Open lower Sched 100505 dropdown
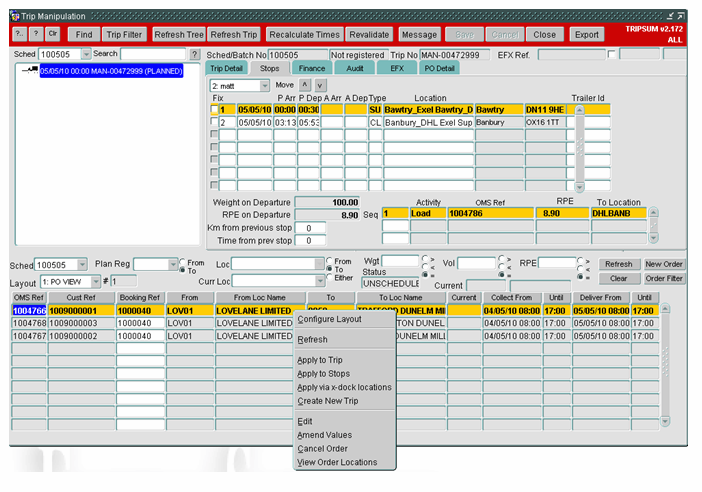Screen dimensions: 702x492 (82, 265)
